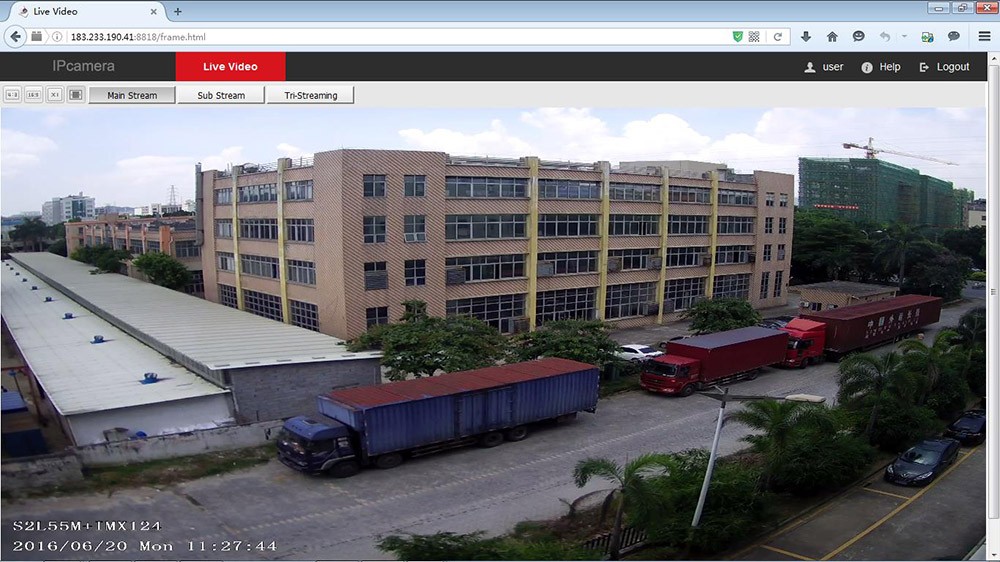The width and height of the screenshot is (1000, 562).
Task: Go to the browser home page
Action: pos(832,37)
